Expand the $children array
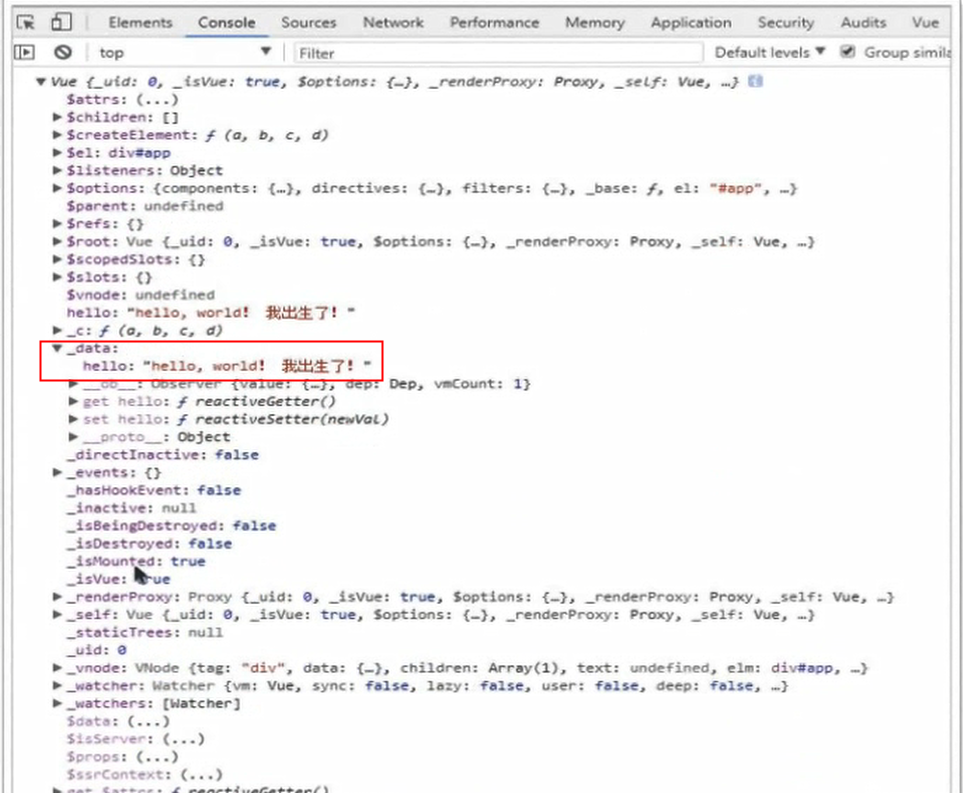 coord(57,117)
